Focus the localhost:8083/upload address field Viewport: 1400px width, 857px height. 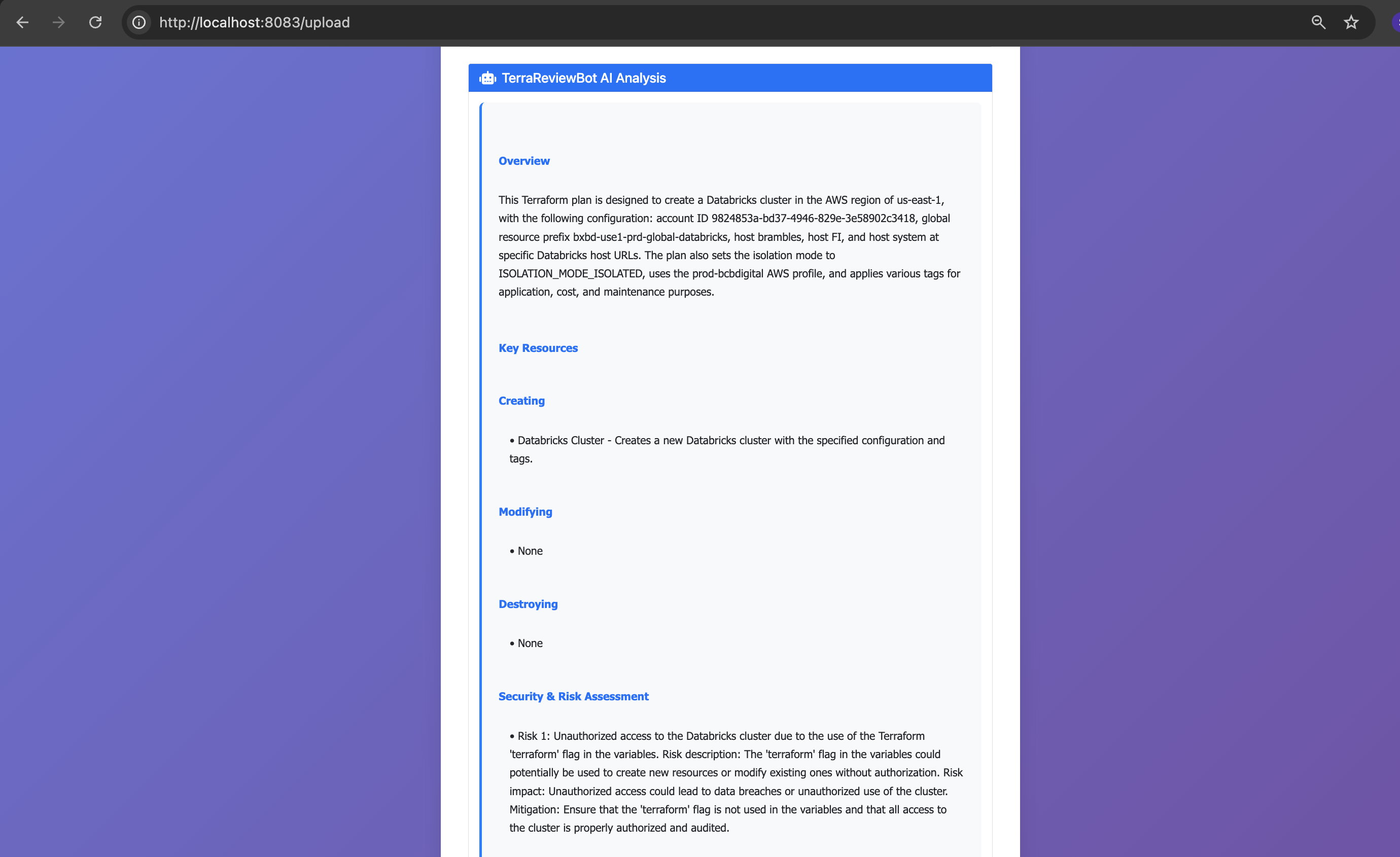tap(255, 22)
